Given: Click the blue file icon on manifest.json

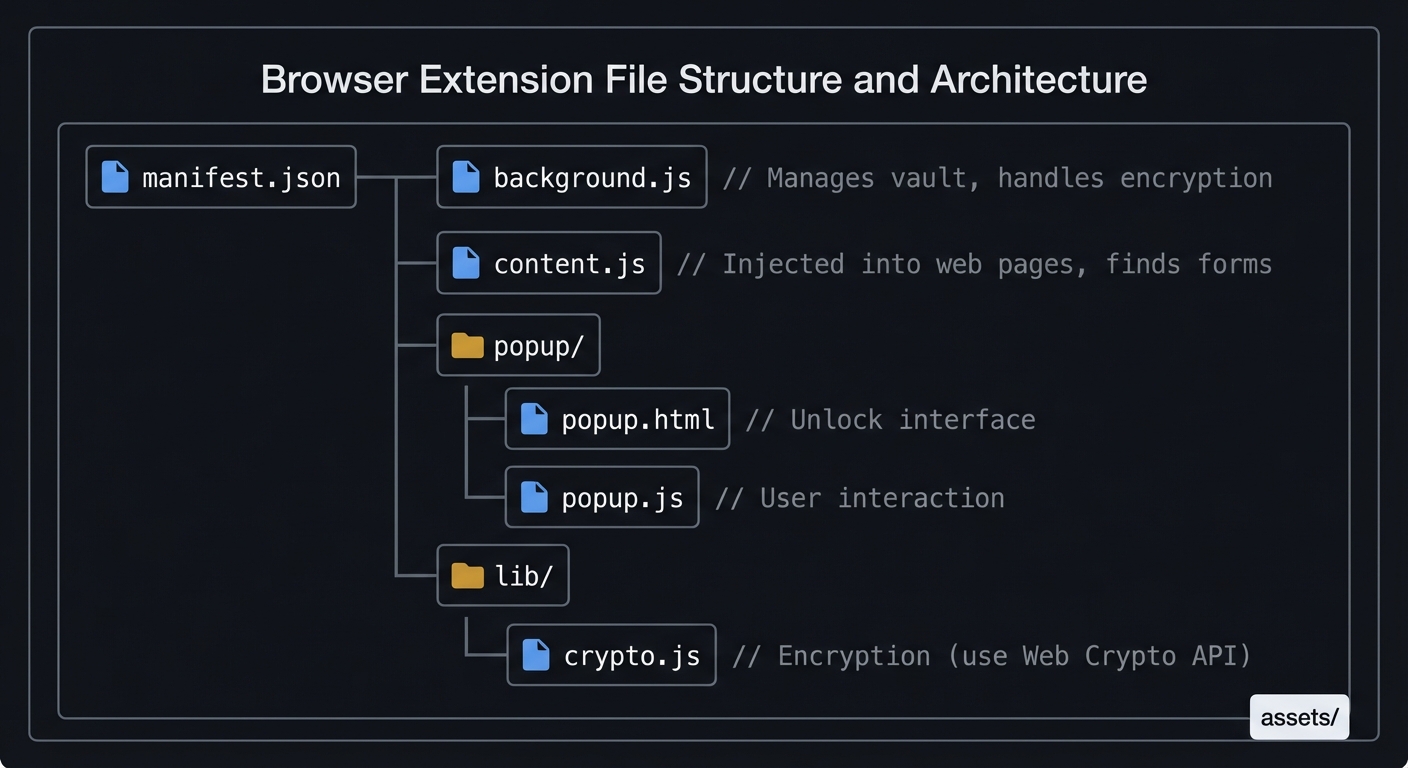Looking at the screenshot, I should (113, 177).
